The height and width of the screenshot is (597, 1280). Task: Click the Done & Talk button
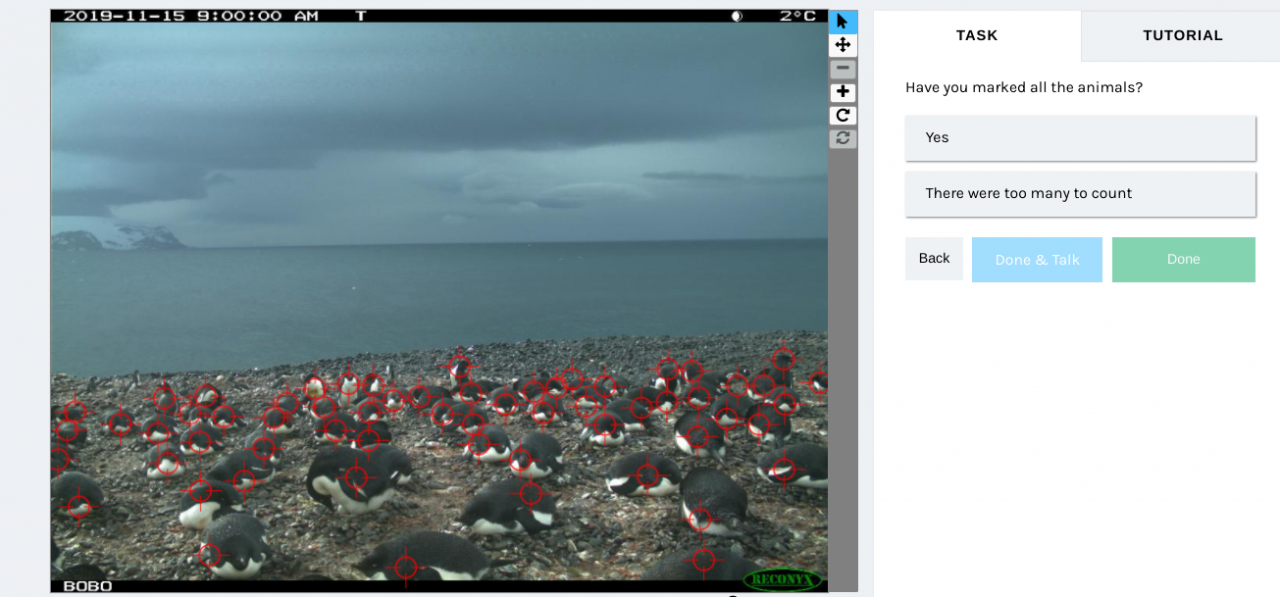coord(1037,260)
